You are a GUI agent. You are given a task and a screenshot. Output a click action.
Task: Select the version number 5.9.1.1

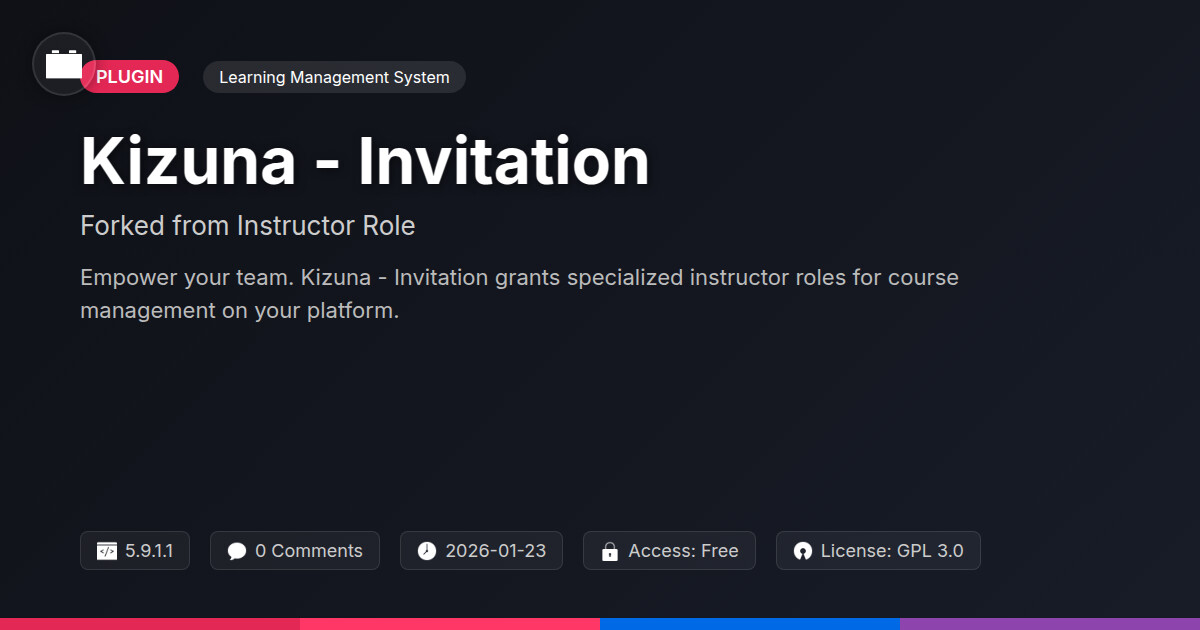pyautogui.click(x=149, y=551)
